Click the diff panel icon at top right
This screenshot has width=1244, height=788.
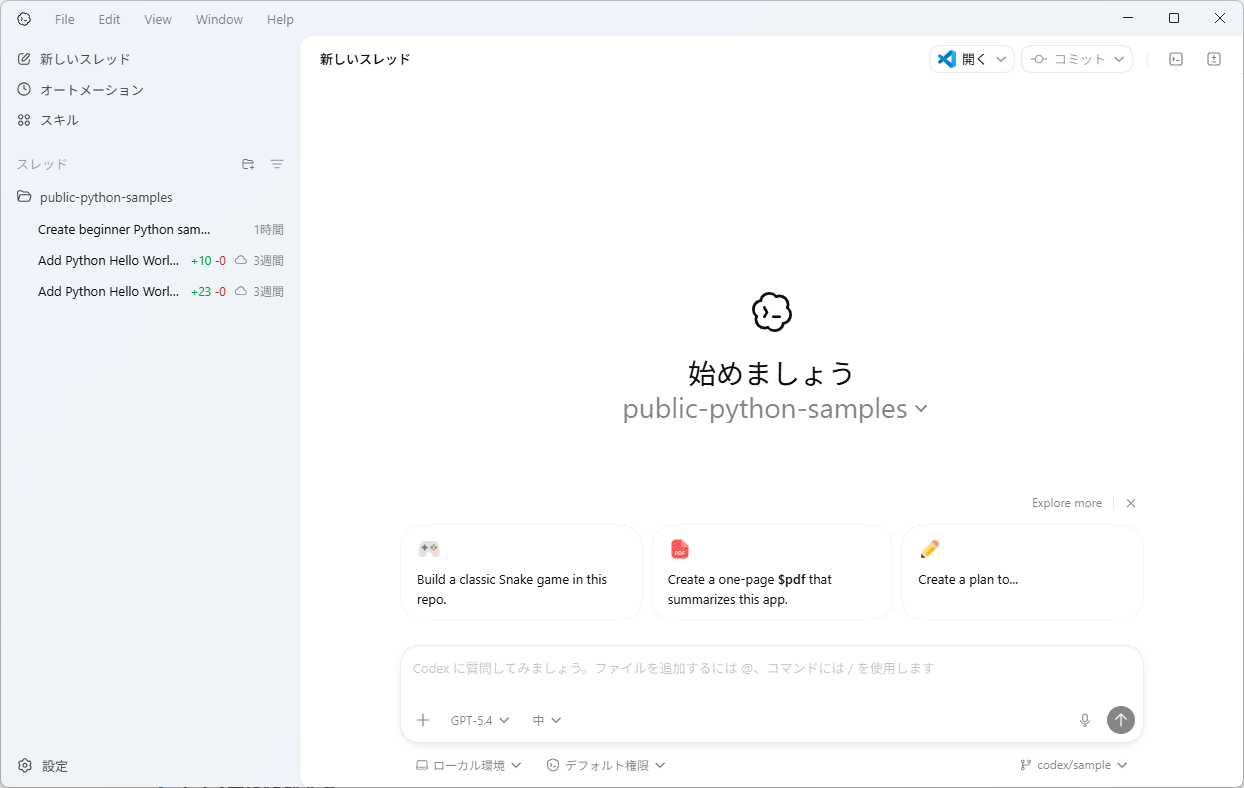point(1213,59)
